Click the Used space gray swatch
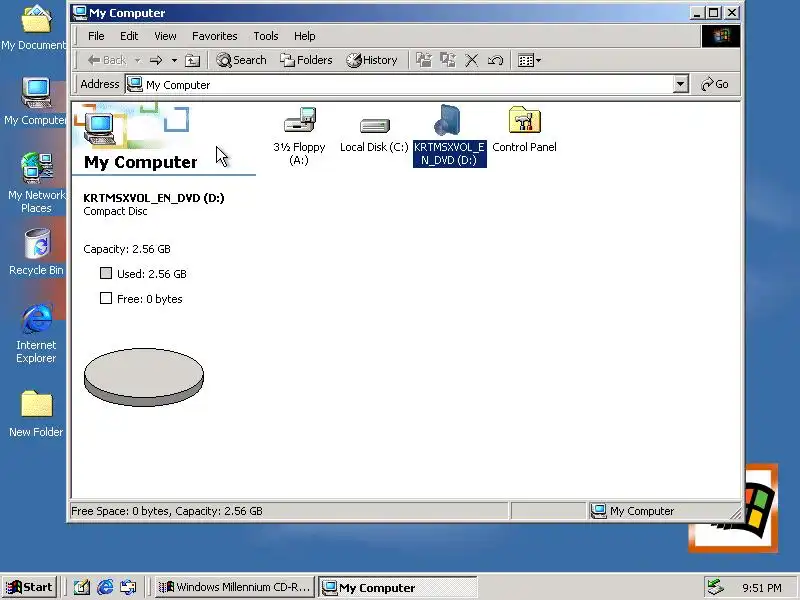The height and width of the screenshot is (600, 800). [x=106, y=273]
